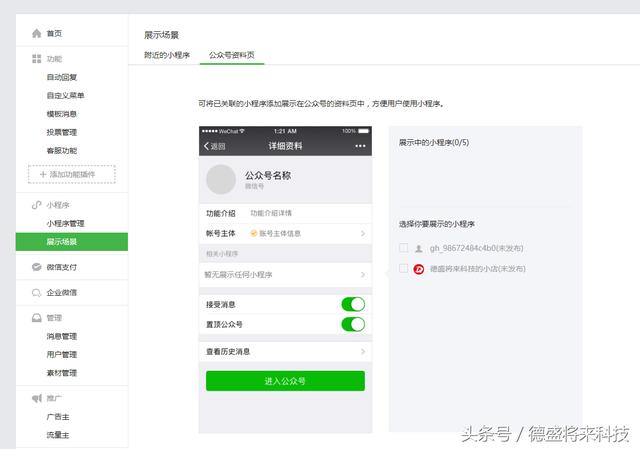Click the 推广 megaphone icon
640x449 pixels.
pyautogui.click(x=36, y=398)
